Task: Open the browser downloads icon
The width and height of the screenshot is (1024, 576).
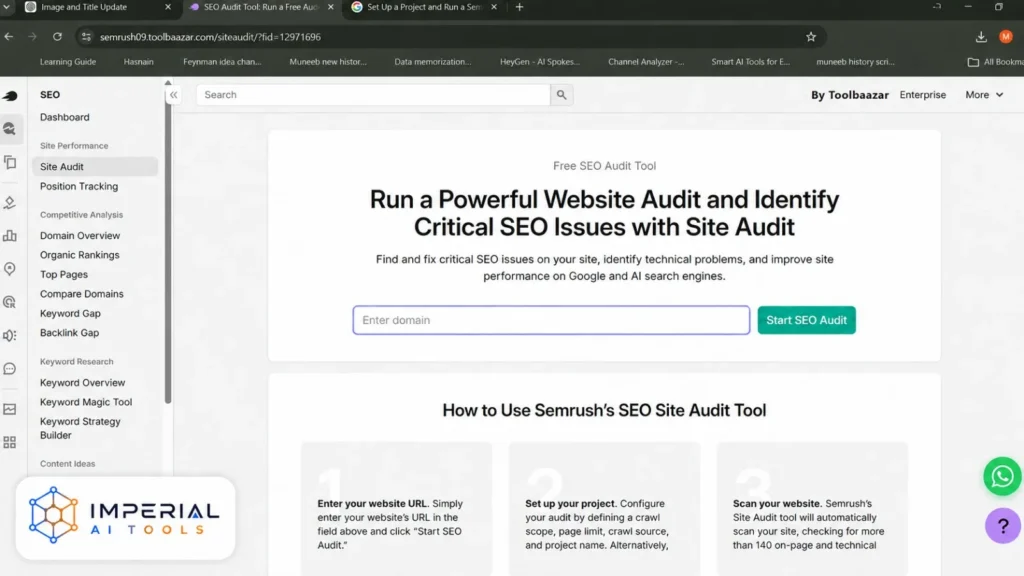Action: pyautogui.click(x=980, y=37)
